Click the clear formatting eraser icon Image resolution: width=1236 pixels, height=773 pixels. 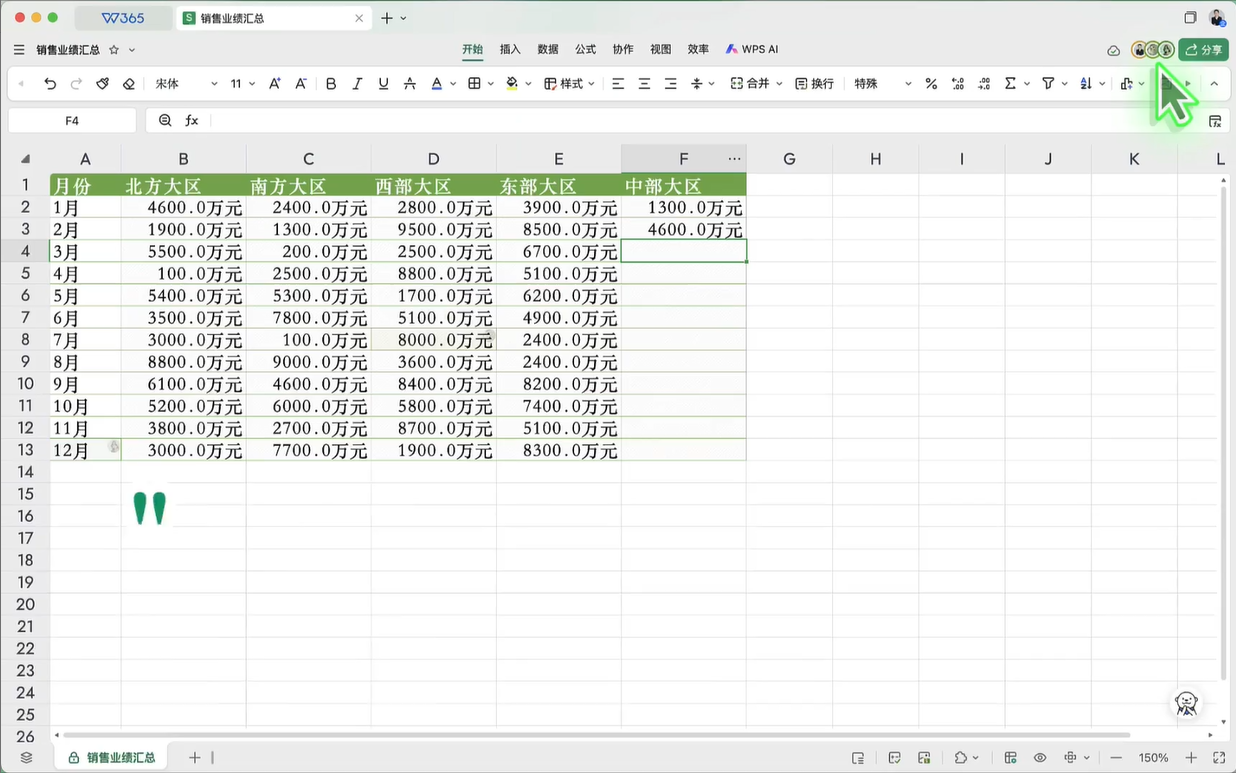coord(129,84)
